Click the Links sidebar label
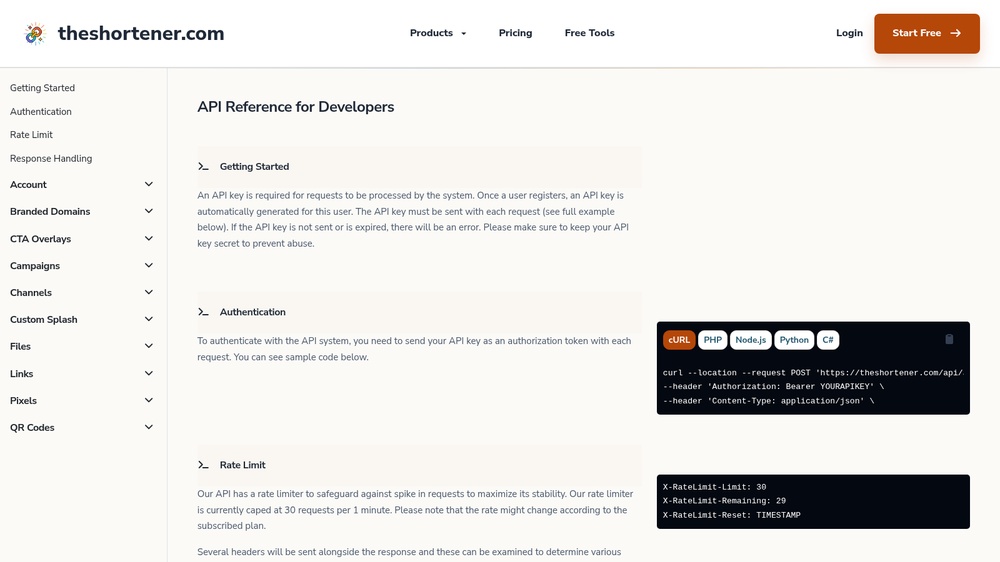Image resolution: width=1000 pixels, height=562 pixels. point(22,373)
